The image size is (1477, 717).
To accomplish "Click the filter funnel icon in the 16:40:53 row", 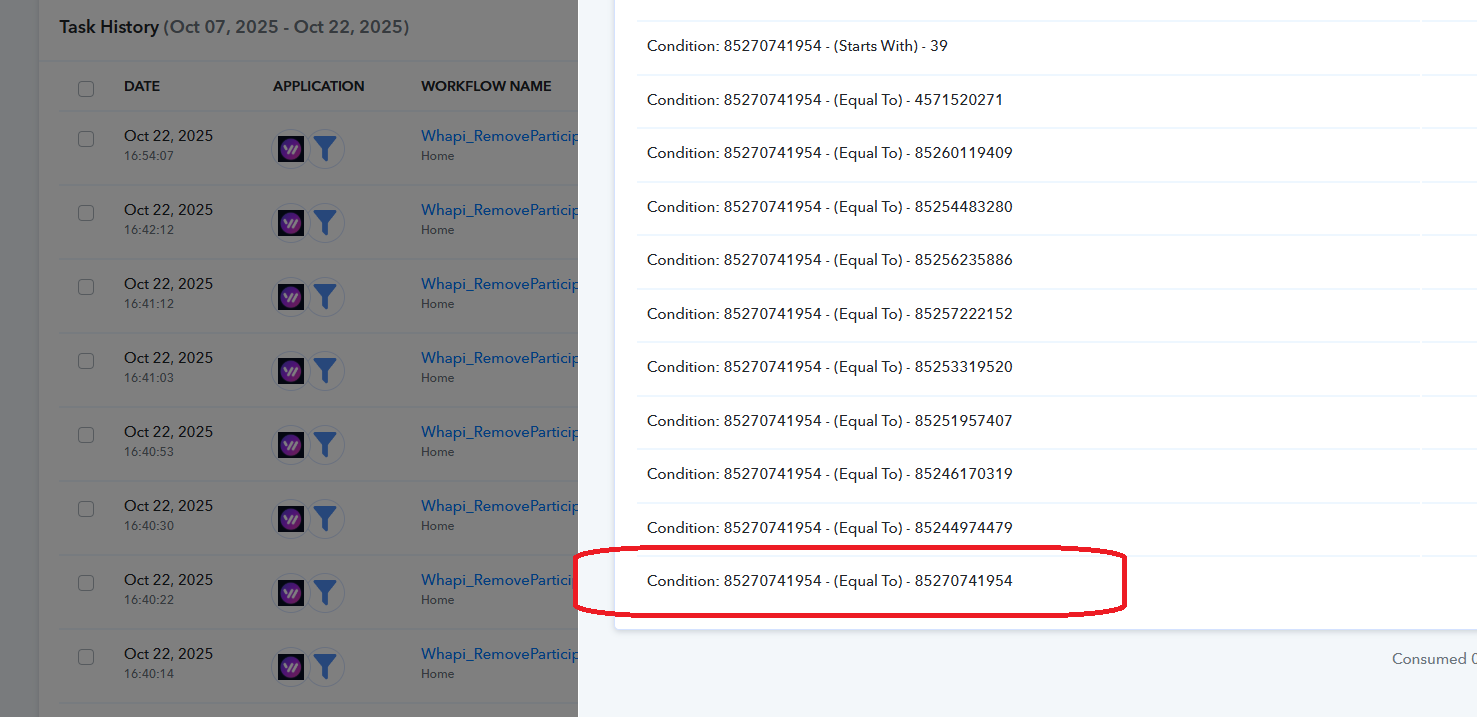I will (x=324, y=445).
